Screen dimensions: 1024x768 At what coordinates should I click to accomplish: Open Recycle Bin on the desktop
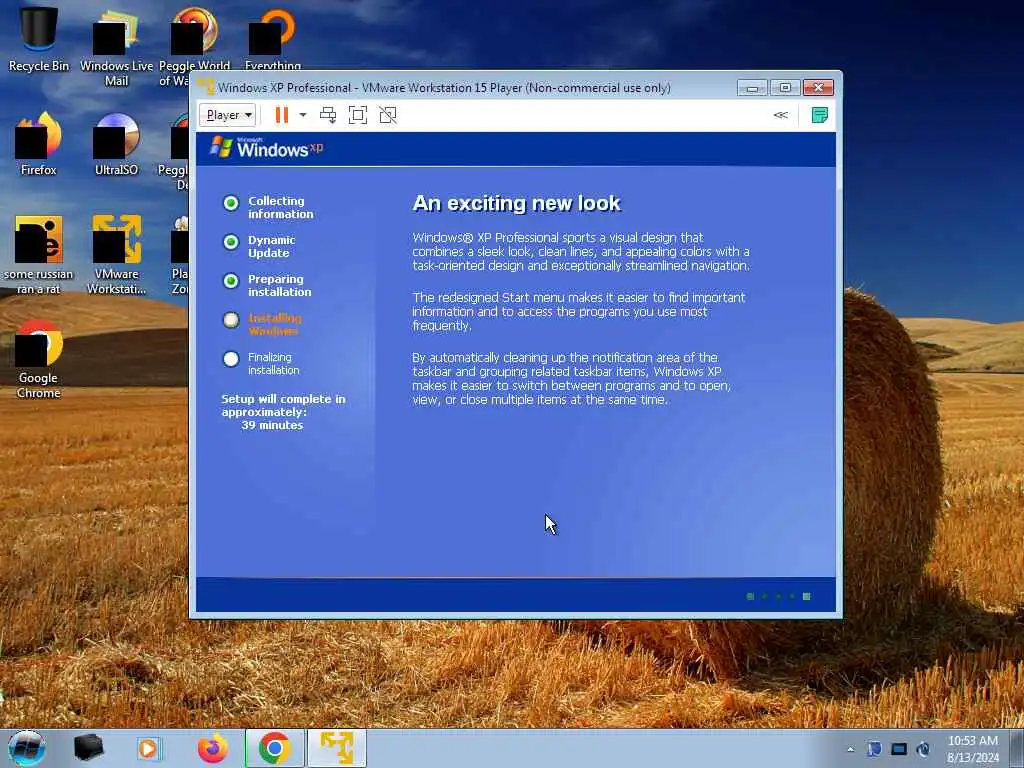pos(39,39)
